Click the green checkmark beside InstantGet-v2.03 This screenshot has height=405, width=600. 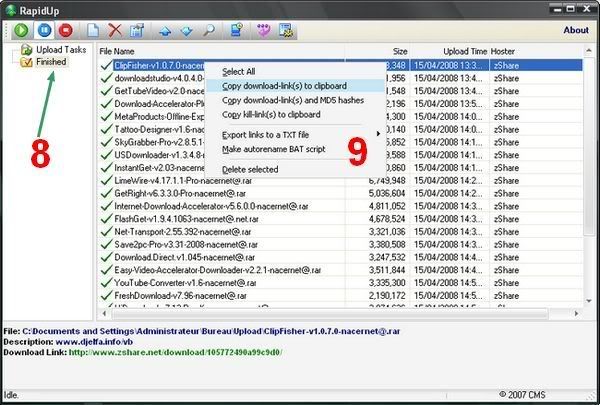click(x=106, y=168)
